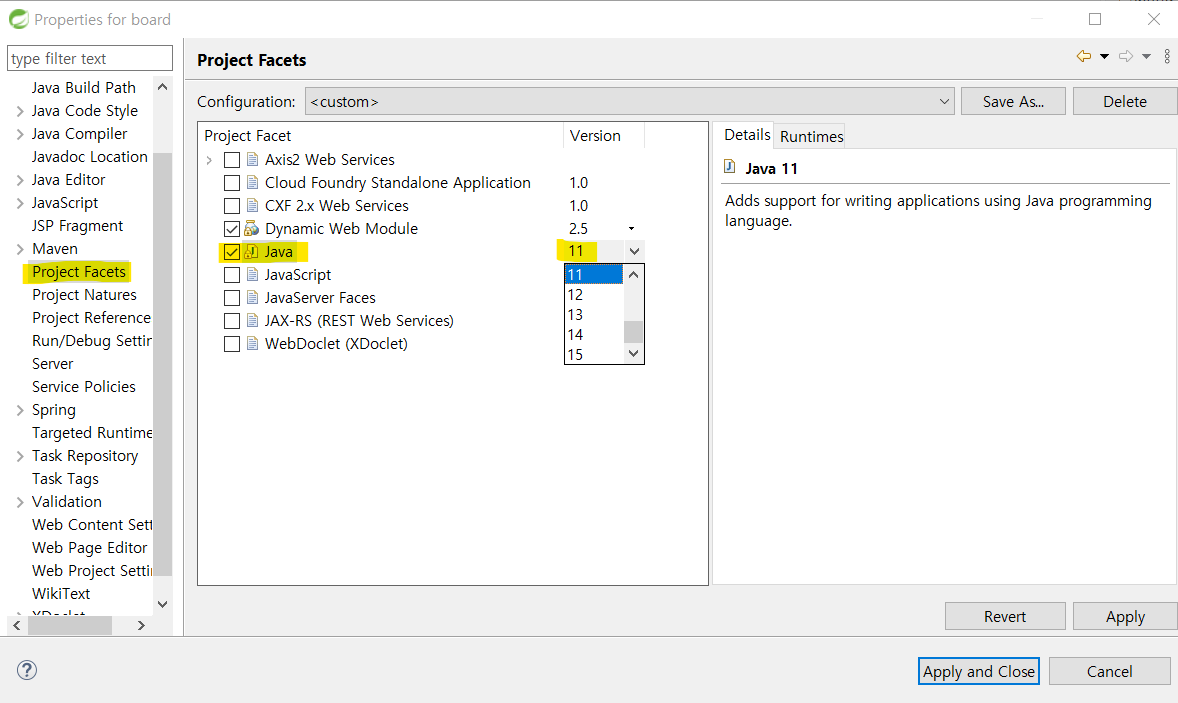Click version list scroll up arrow
The width and height of the screenshot is (1178, 703).
(633, 275)
